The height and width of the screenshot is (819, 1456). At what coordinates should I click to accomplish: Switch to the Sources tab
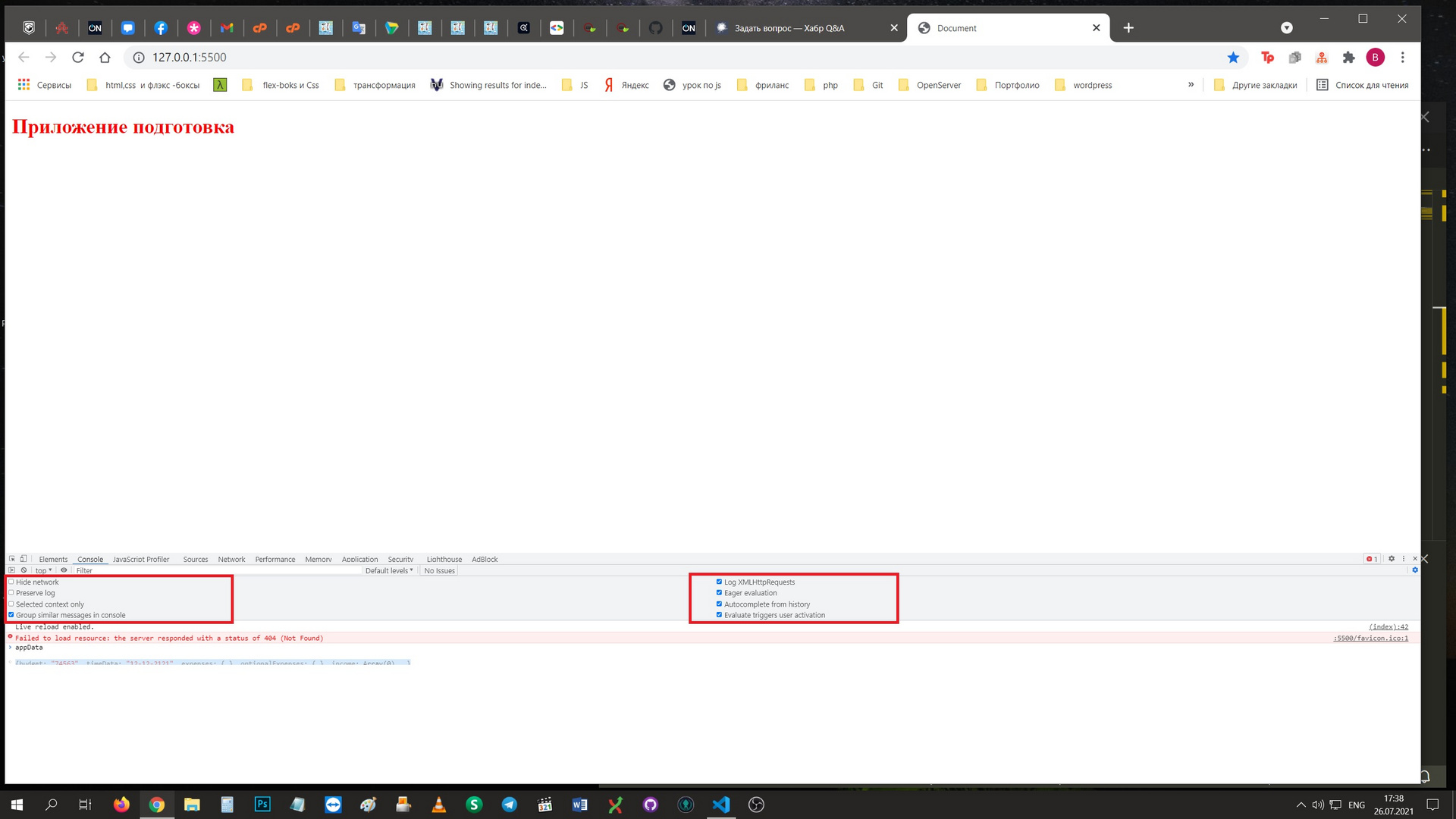point(196,559)
